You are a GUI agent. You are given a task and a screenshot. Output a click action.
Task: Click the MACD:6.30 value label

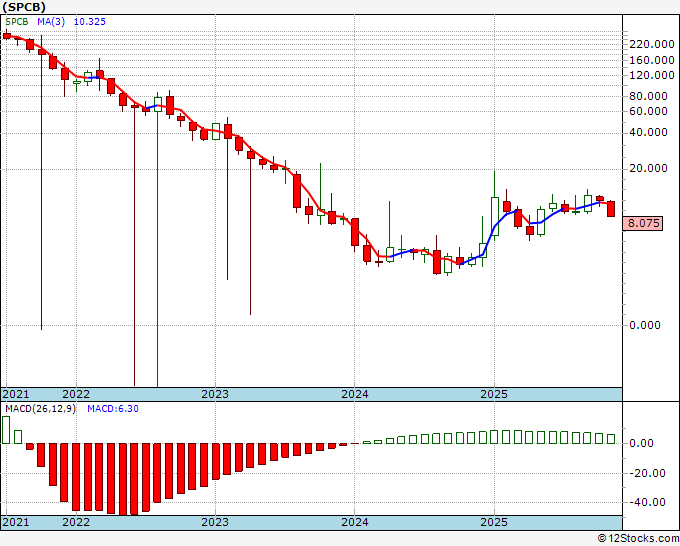tap(113, 409)
